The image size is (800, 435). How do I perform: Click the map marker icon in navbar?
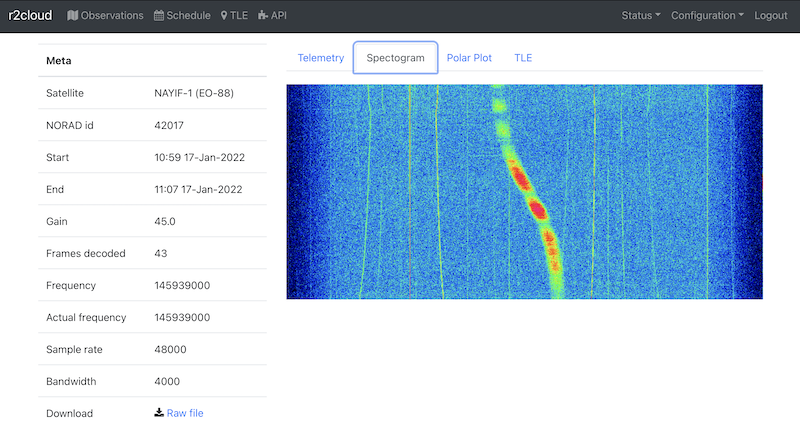click(x=224, y=16)
